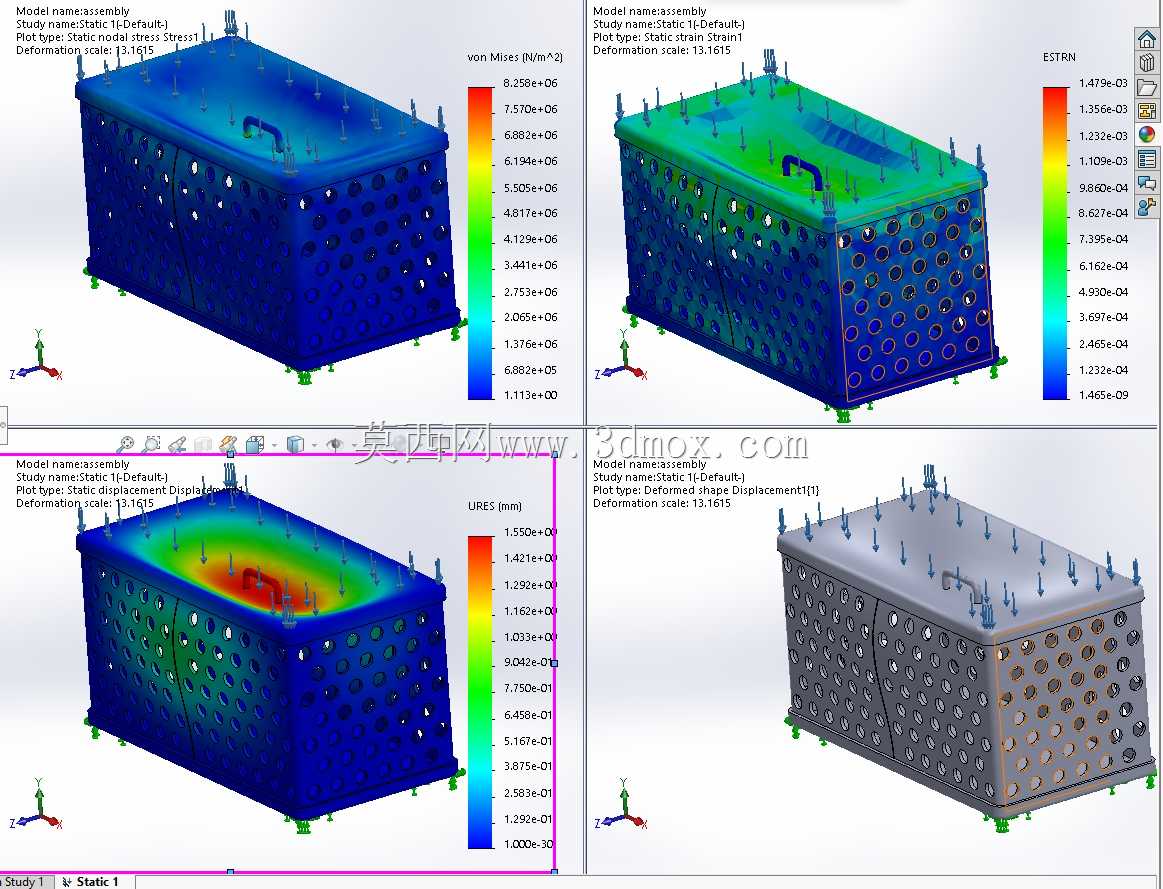
Task: Click the Hide/Show Items eye icon
Action: pos(335,444)
